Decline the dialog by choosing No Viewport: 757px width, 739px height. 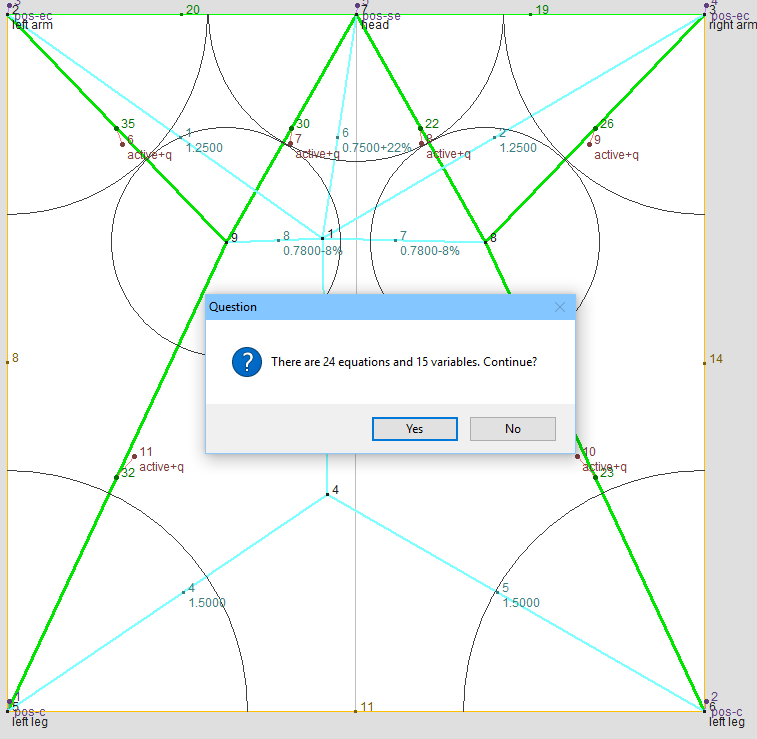point(513,429)
